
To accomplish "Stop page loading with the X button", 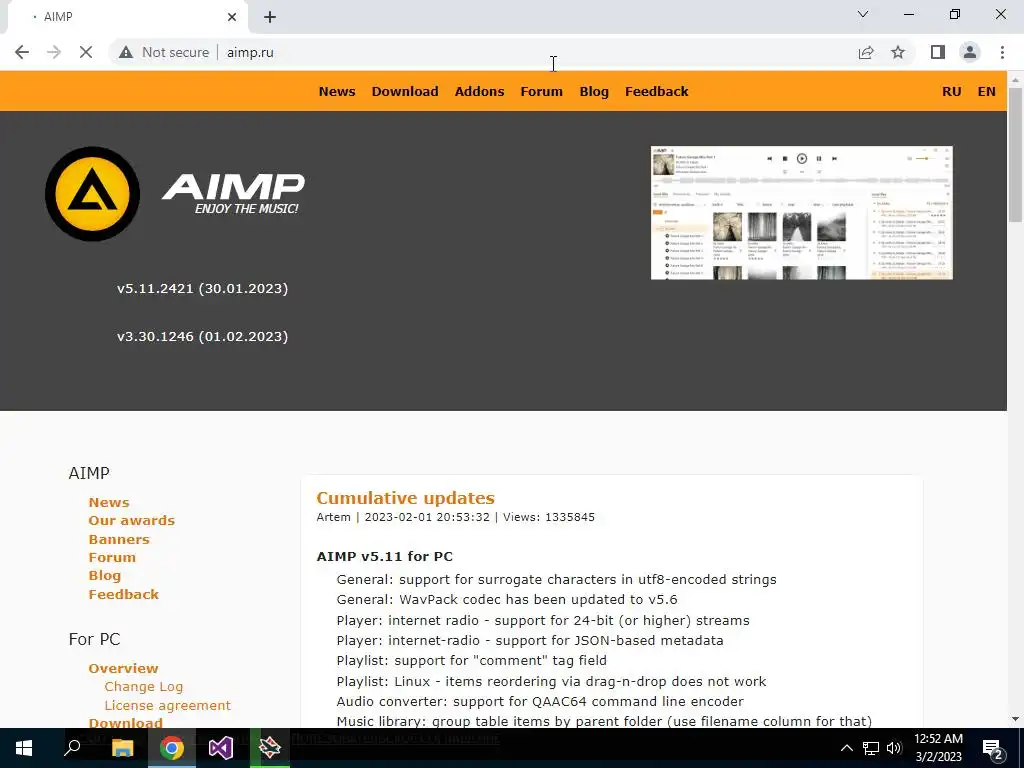I will point(86,52).
